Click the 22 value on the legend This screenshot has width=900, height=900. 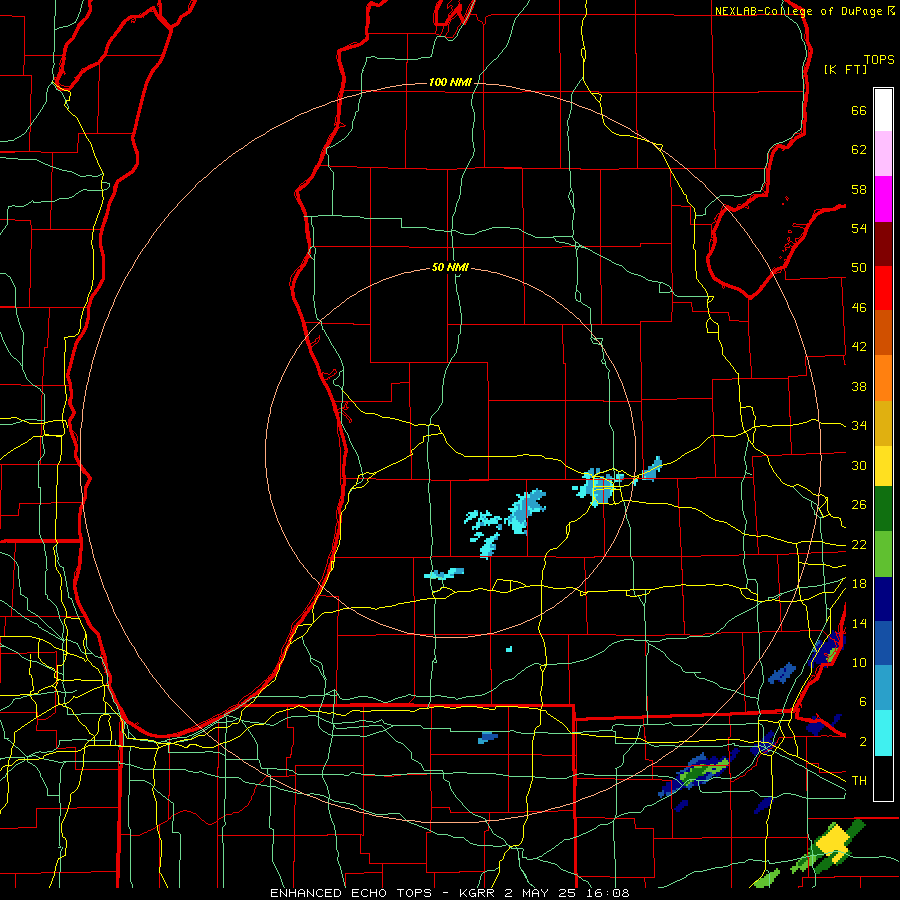click(x=859, y=544)
